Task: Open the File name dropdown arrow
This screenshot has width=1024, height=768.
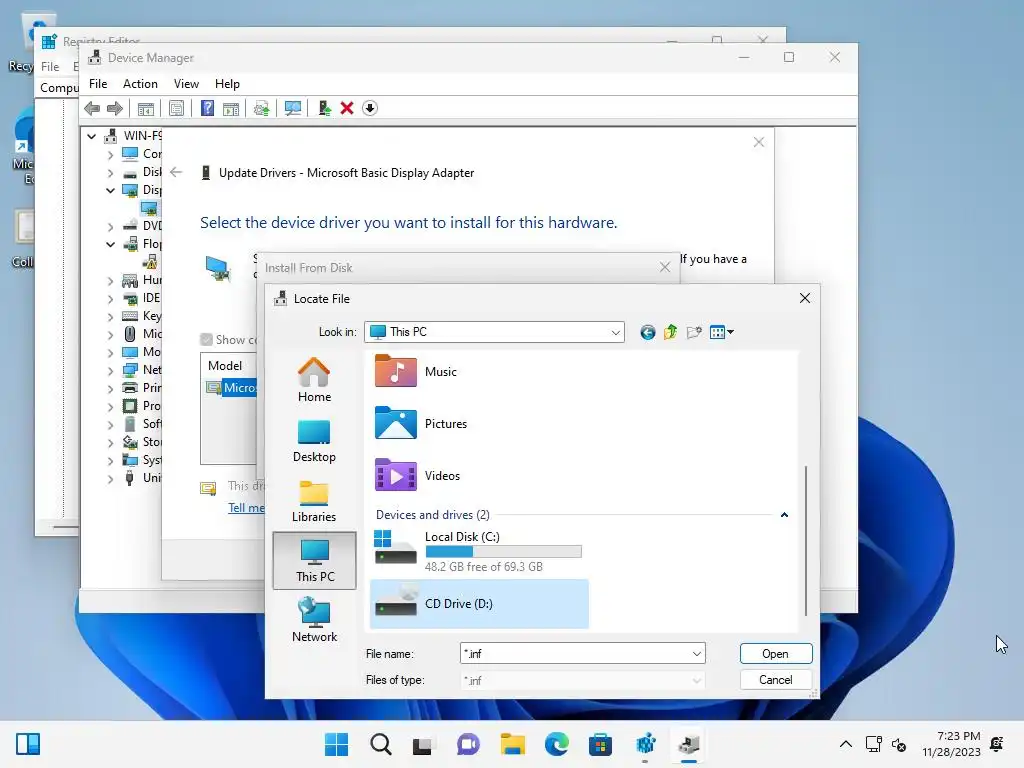Action: [697, 654]
